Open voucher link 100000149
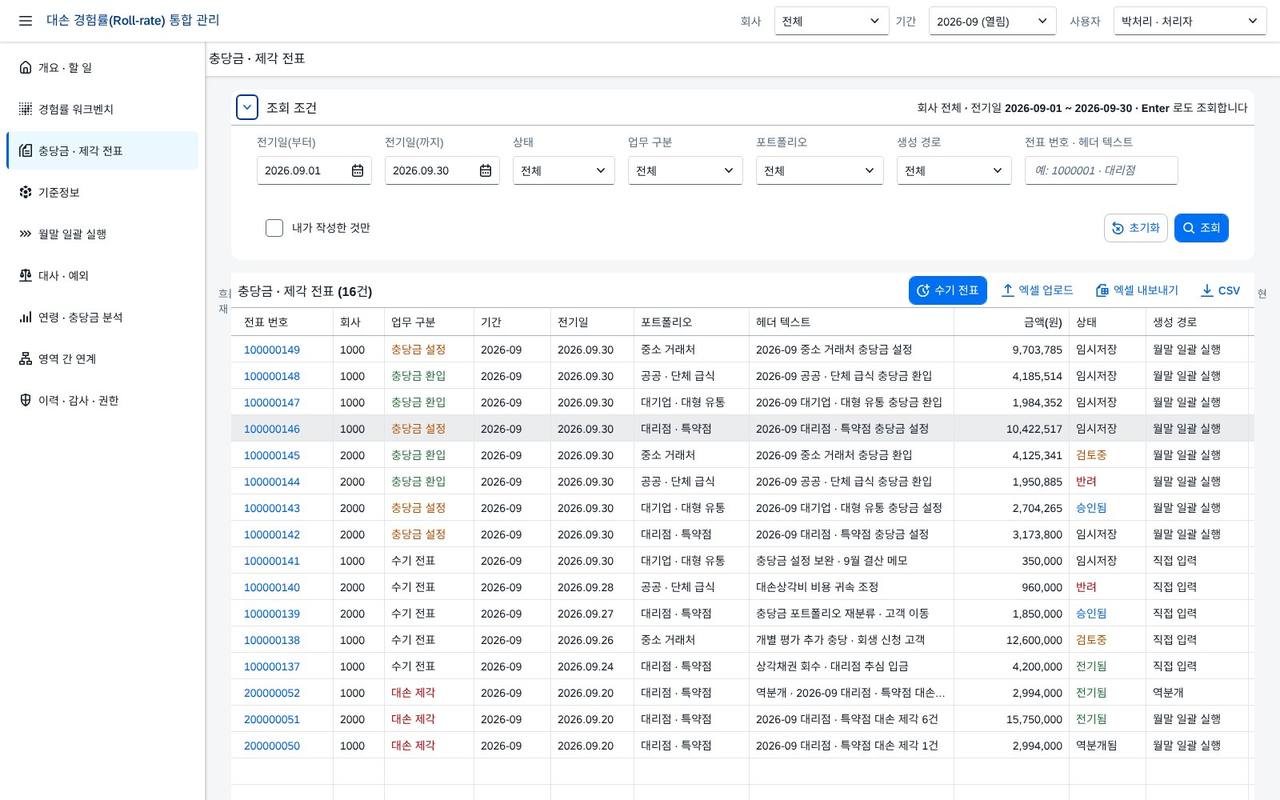 pyautogui.click(x=272, y=350)
